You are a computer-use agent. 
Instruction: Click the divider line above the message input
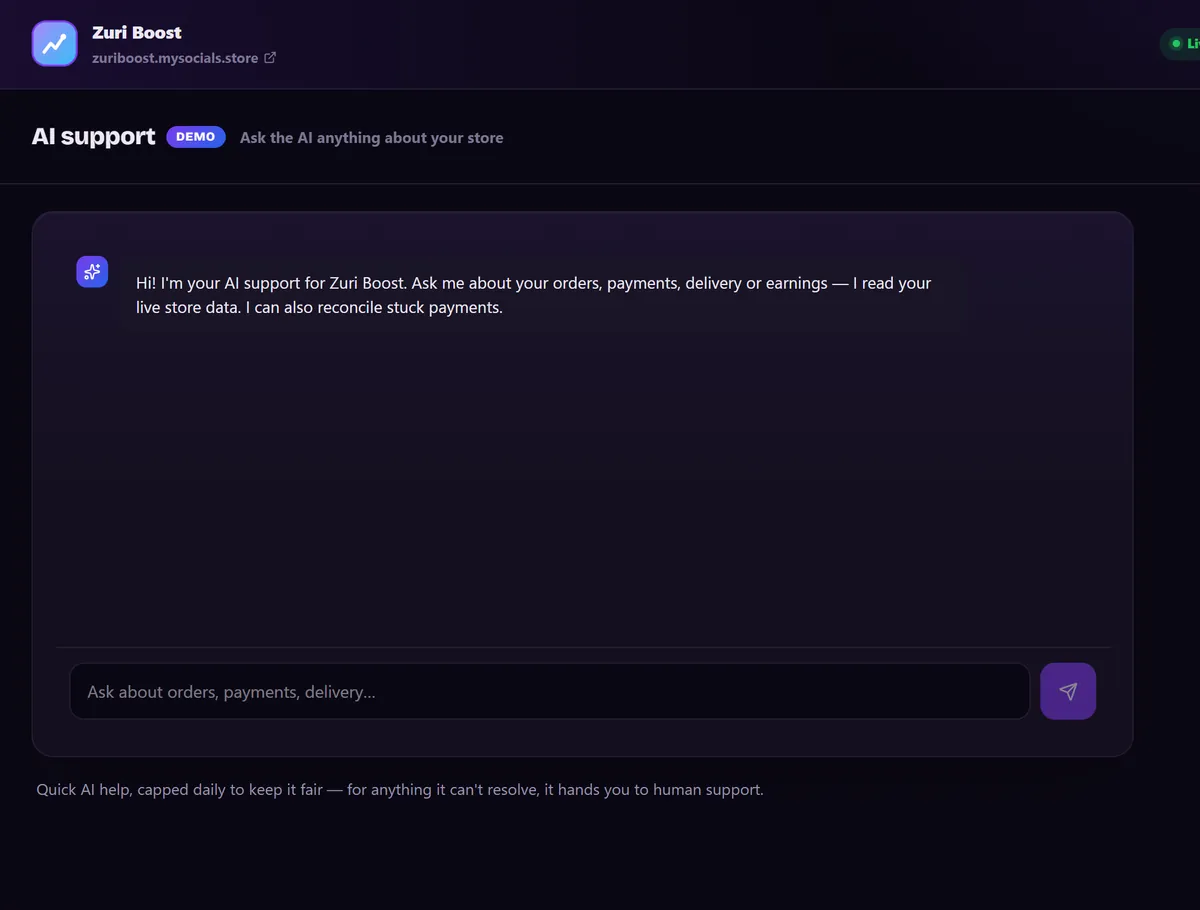tap(583, 647)
